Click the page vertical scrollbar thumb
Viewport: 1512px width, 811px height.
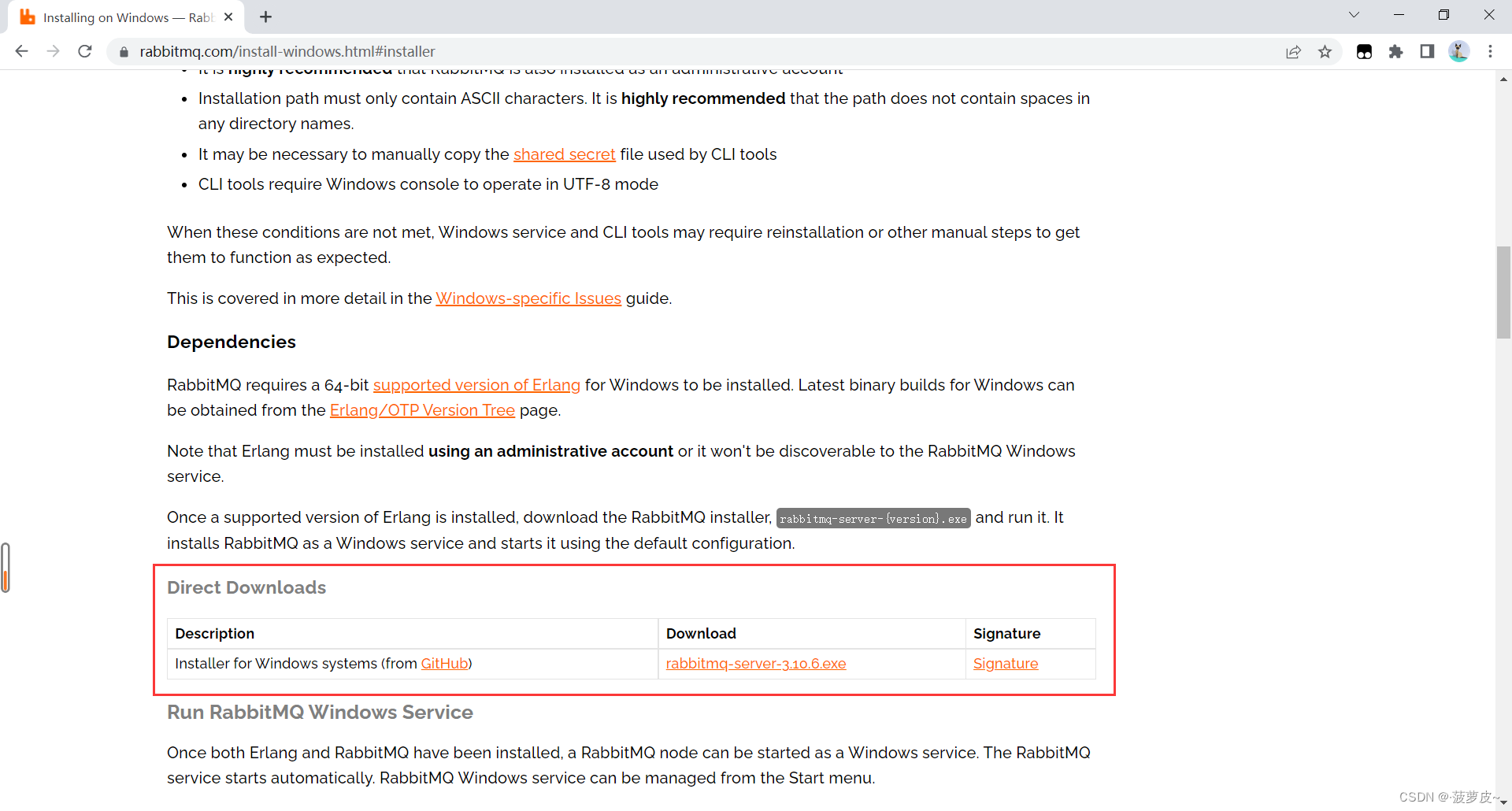pyautogui.click(x=1503, y=292)
